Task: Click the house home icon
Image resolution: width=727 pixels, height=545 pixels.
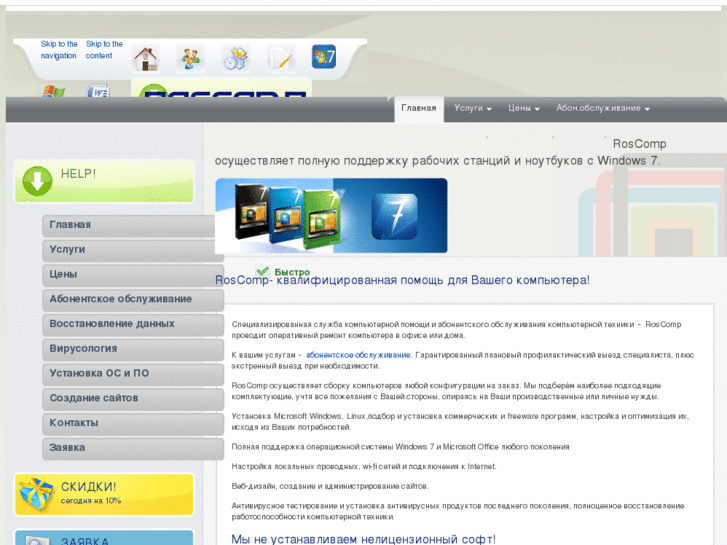Action: (146, 59)
